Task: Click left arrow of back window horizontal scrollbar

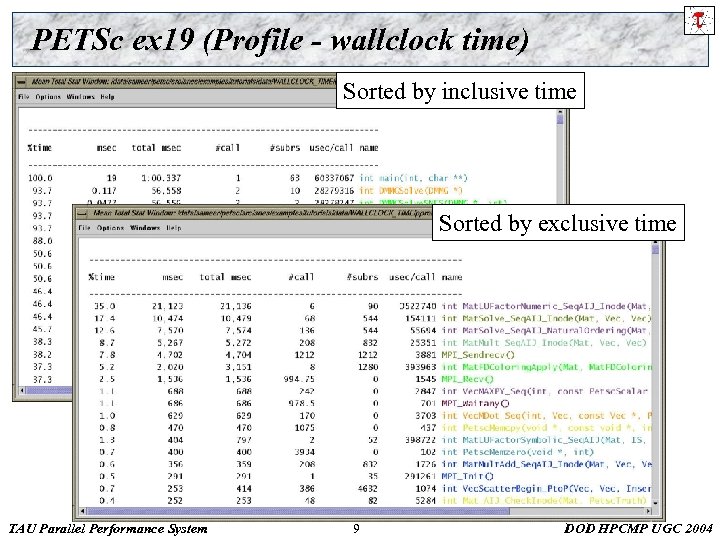Action: pos(22,390)
